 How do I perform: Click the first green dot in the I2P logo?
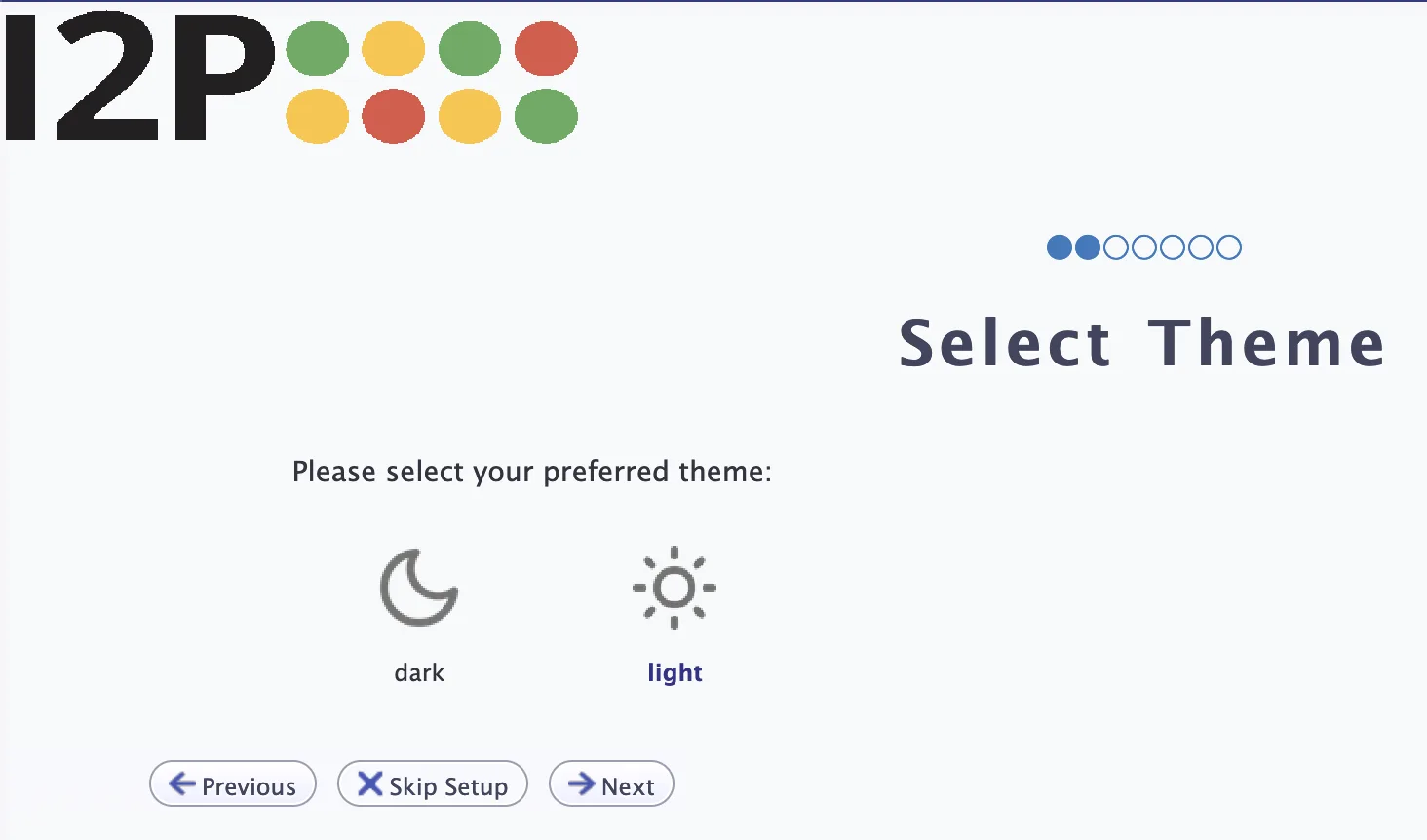click(315, 49)
